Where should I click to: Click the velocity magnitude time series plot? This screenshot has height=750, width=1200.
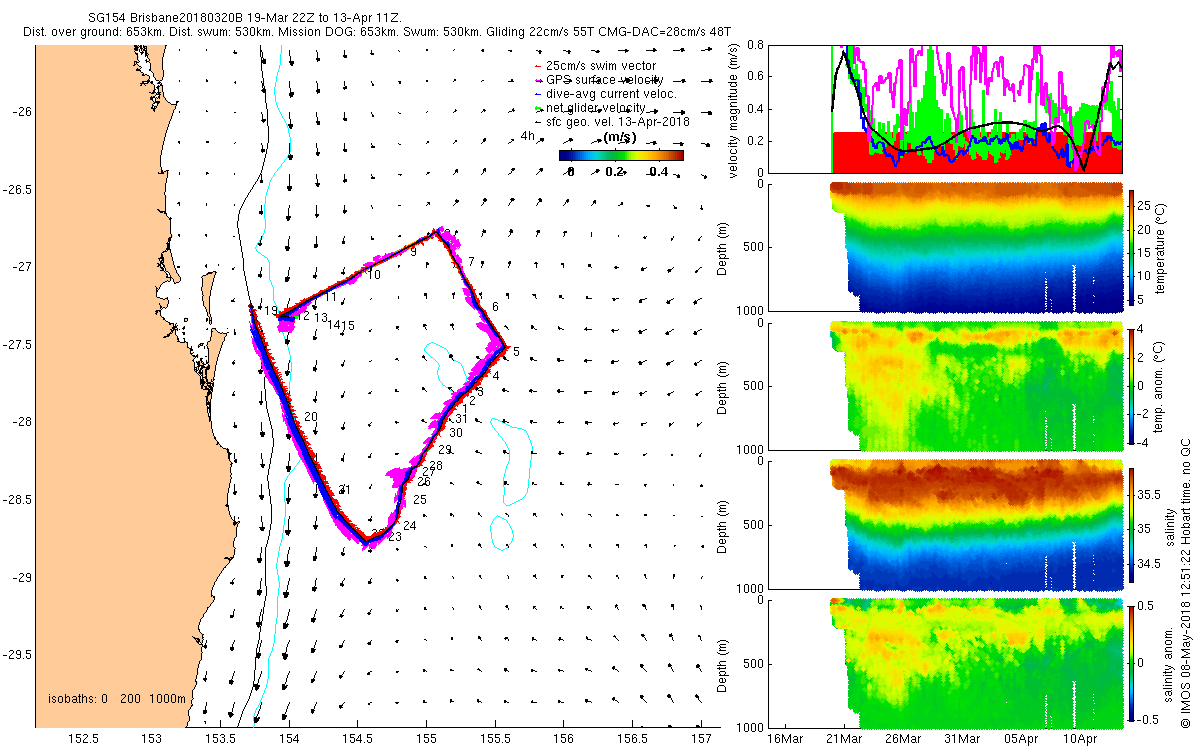click(944, 109)
